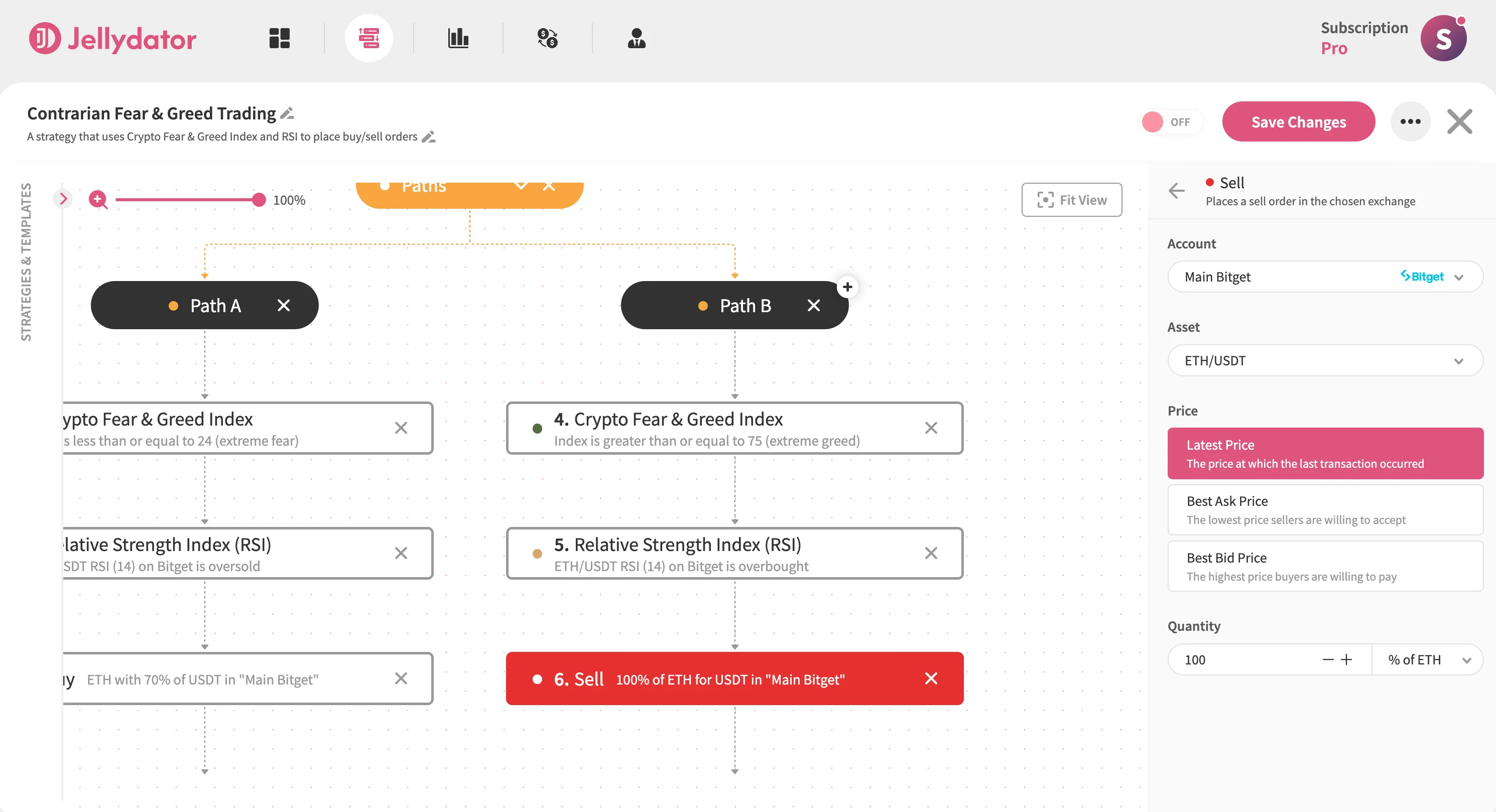This screenshot has height=812, width=1496.
Task: Add a new path with plus button
Action: [x=847, y=287]
